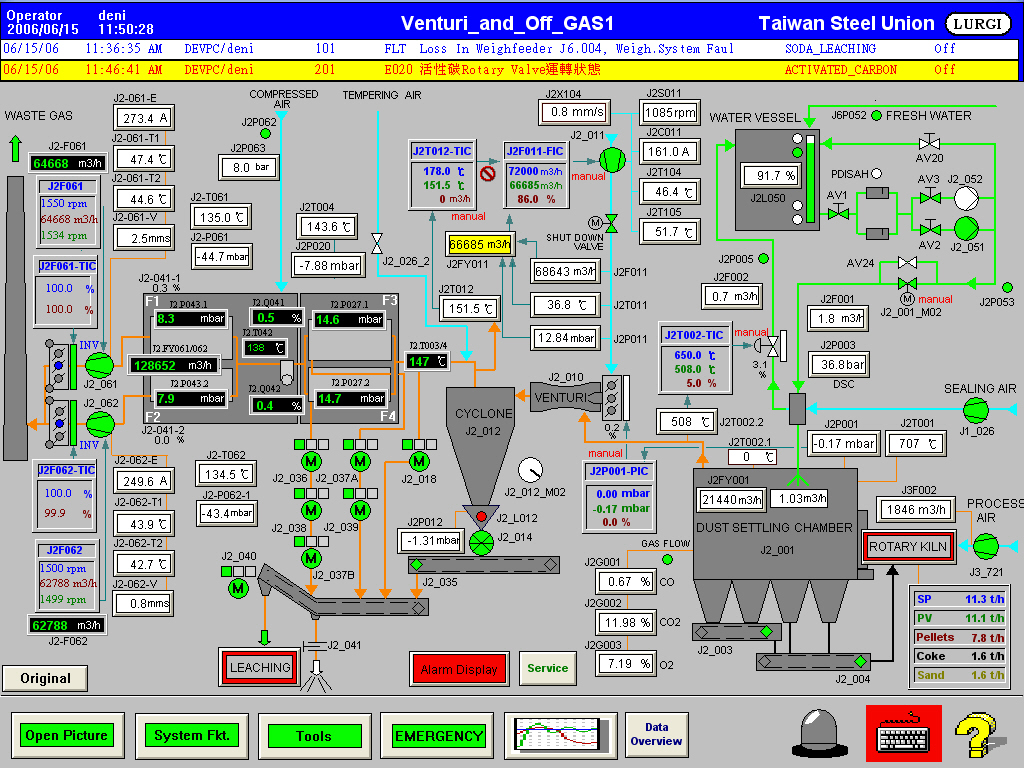
Task: Click the J2_036 motor symbol
Action: [311, 461]
